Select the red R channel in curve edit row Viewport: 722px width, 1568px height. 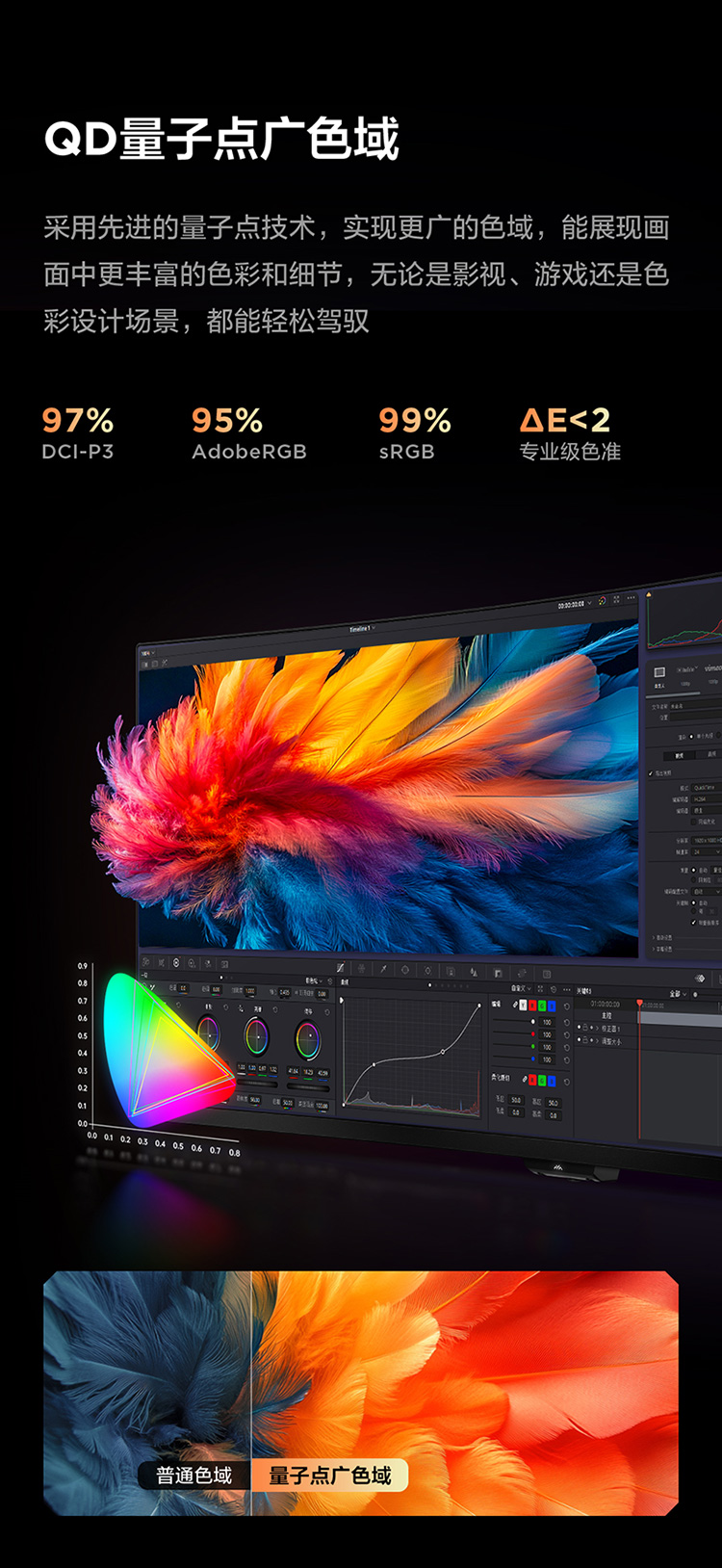click(x=532, y=1005)
